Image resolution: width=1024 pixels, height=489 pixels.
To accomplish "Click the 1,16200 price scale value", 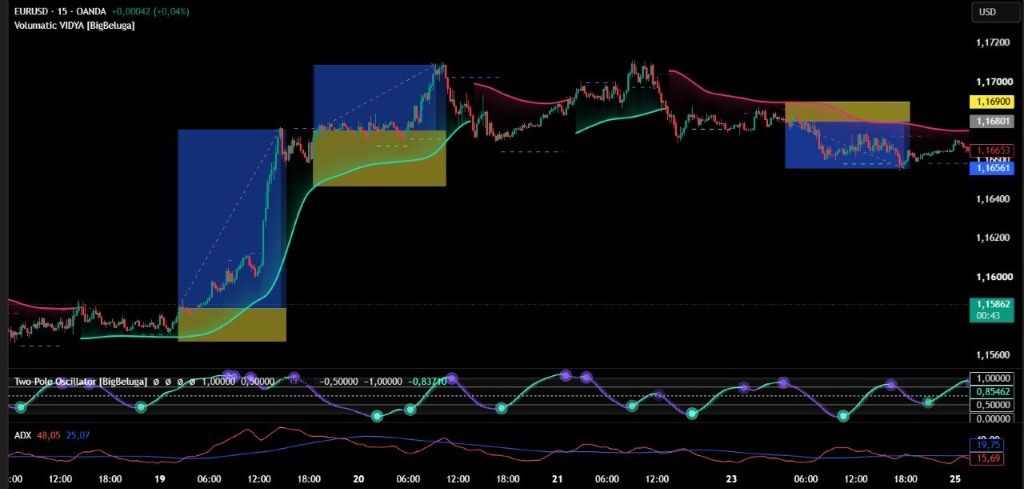I will 991,238.
